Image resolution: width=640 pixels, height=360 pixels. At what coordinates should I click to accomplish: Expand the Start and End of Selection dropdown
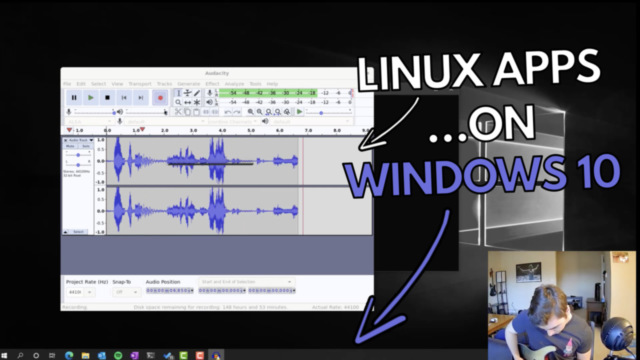click(x=247, y=282)
